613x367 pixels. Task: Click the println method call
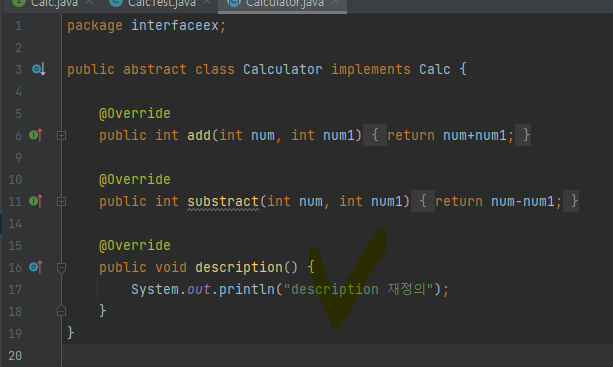click(x=246, y=290)
